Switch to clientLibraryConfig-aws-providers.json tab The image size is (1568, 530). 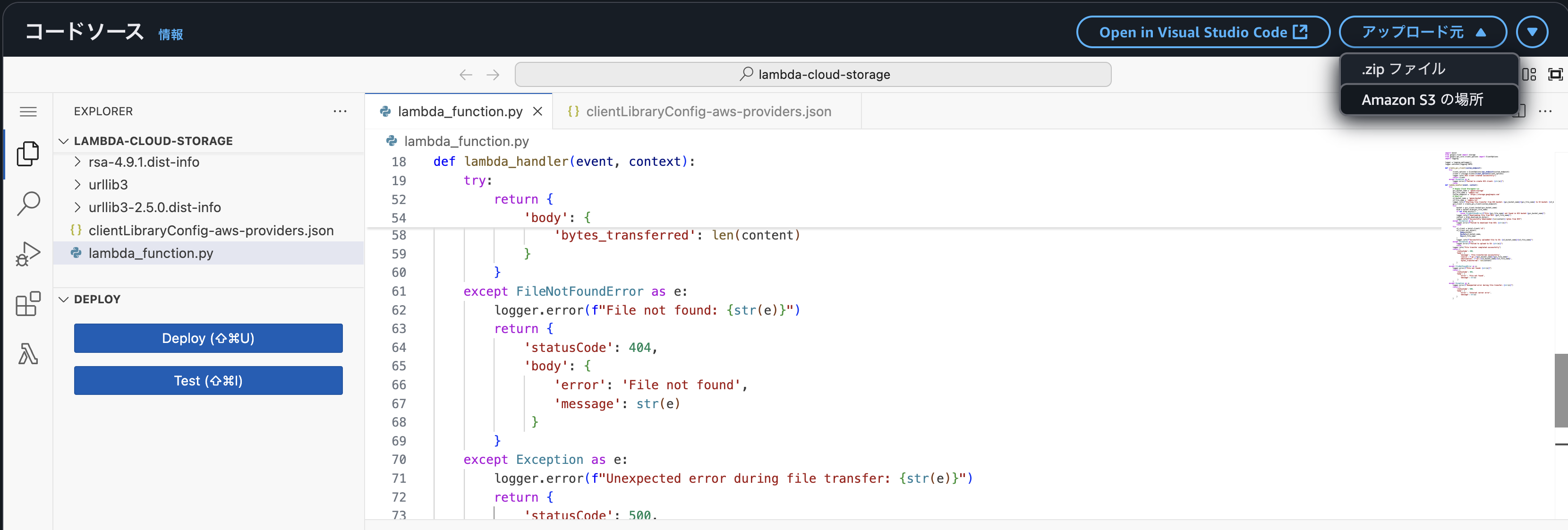coord(708,111)
